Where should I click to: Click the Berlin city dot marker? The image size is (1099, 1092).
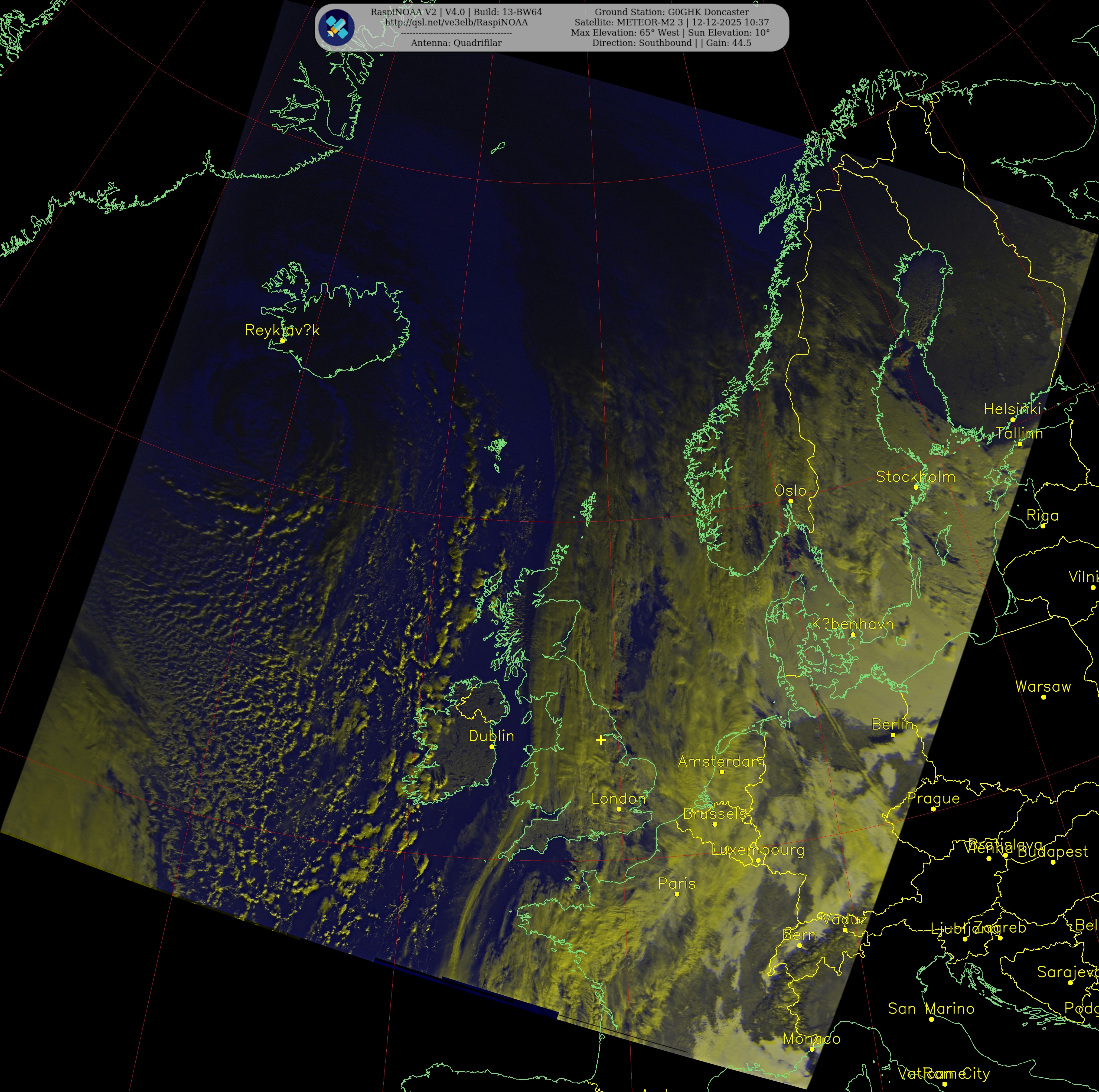pyautogui.click(x=892, y=735)
